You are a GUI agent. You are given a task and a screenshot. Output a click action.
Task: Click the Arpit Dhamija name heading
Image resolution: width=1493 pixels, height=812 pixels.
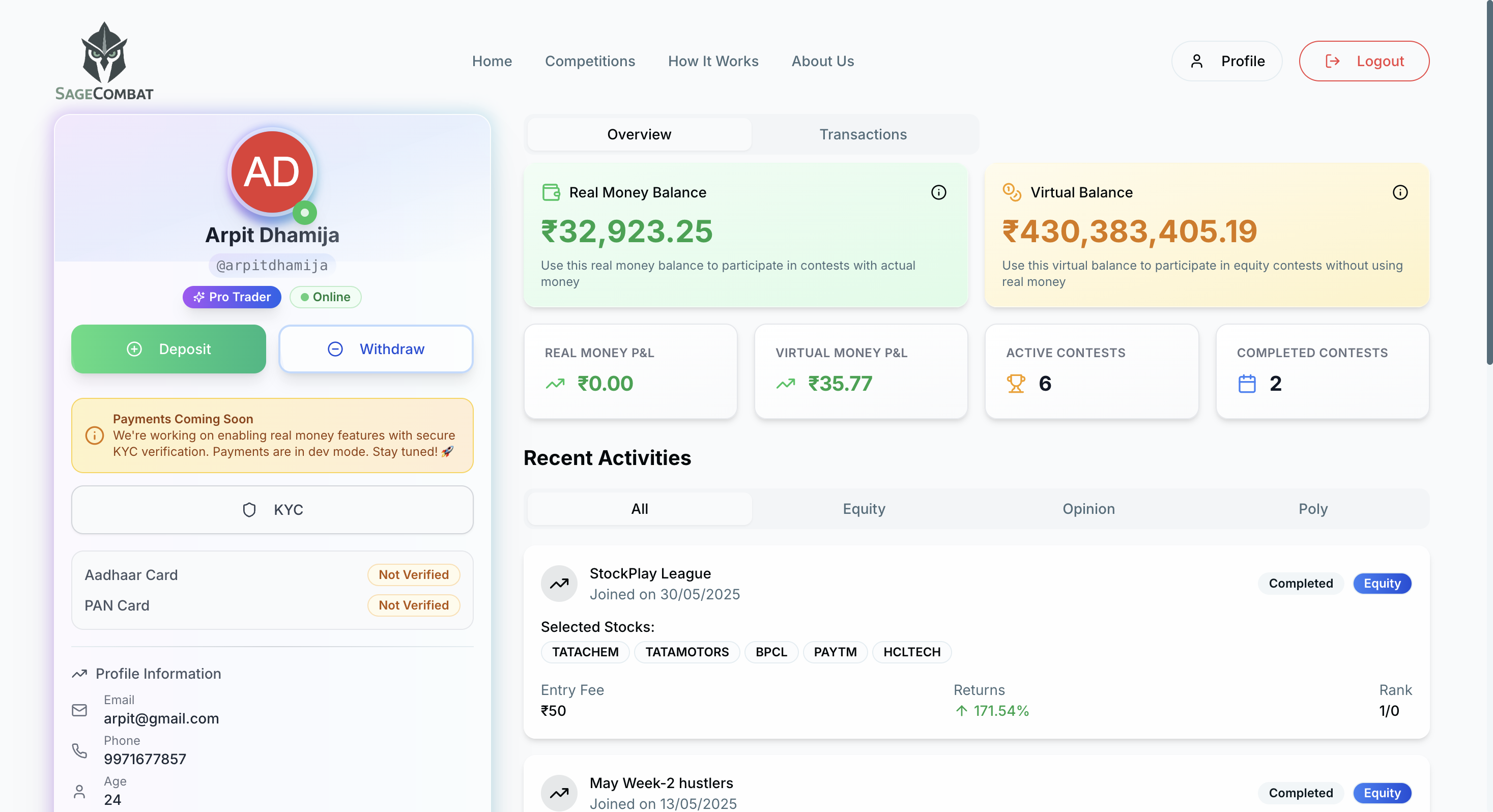click(272, 235)
